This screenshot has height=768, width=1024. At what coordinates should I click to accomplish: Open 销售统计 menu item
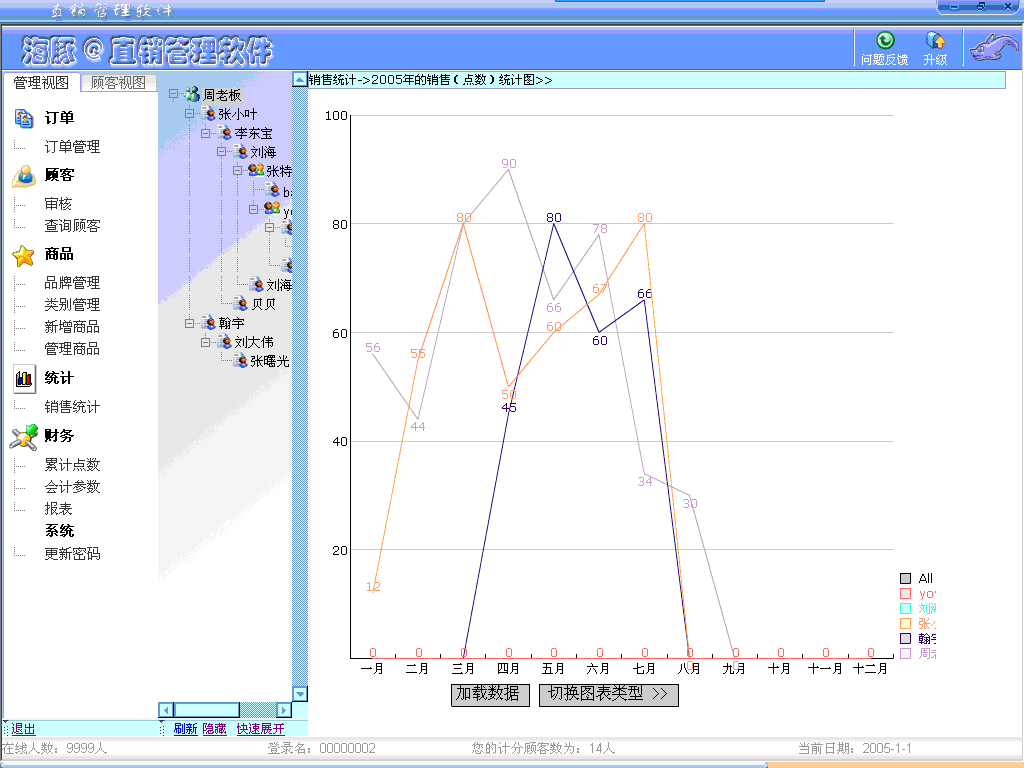pos(72,407)
